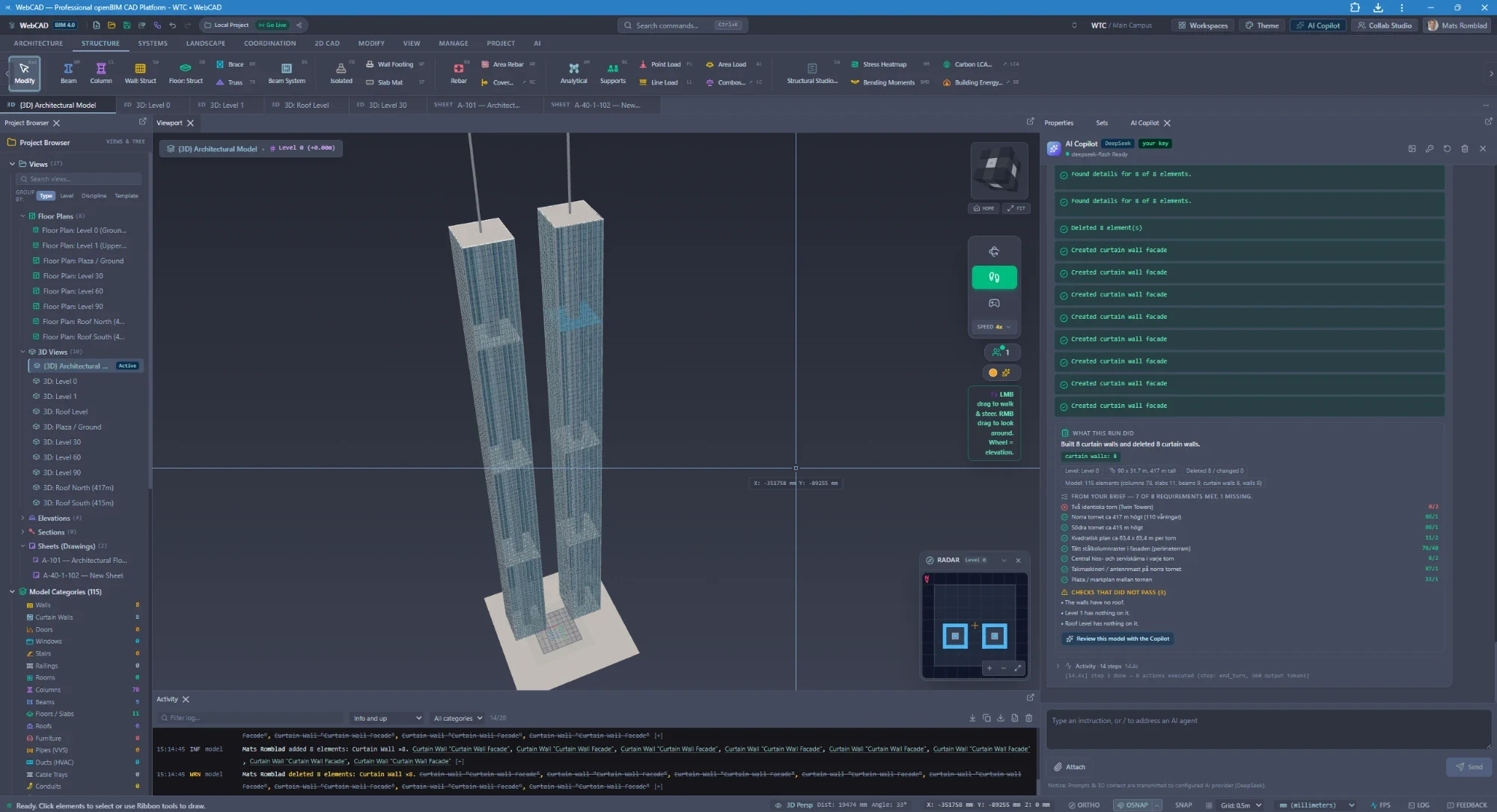This screenshot has height=812, width=1497.
Task: Click the Go Live button
Action: [272, 25]
